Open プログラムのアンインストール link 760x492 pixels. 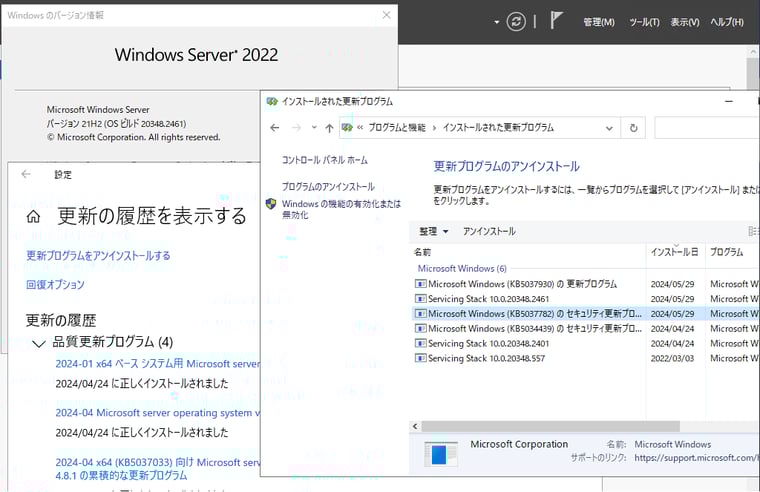(x=328, y=187)
